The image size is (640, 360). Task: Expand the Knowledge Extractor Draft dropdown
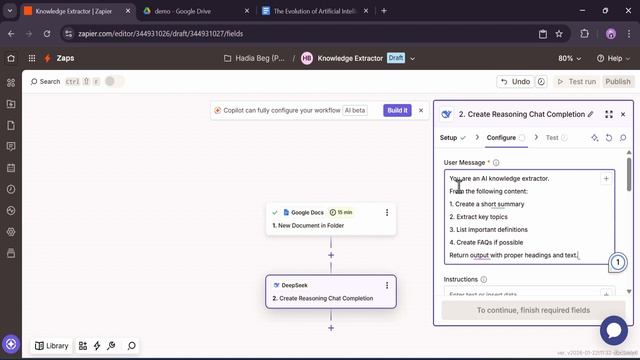coord(413,58)
